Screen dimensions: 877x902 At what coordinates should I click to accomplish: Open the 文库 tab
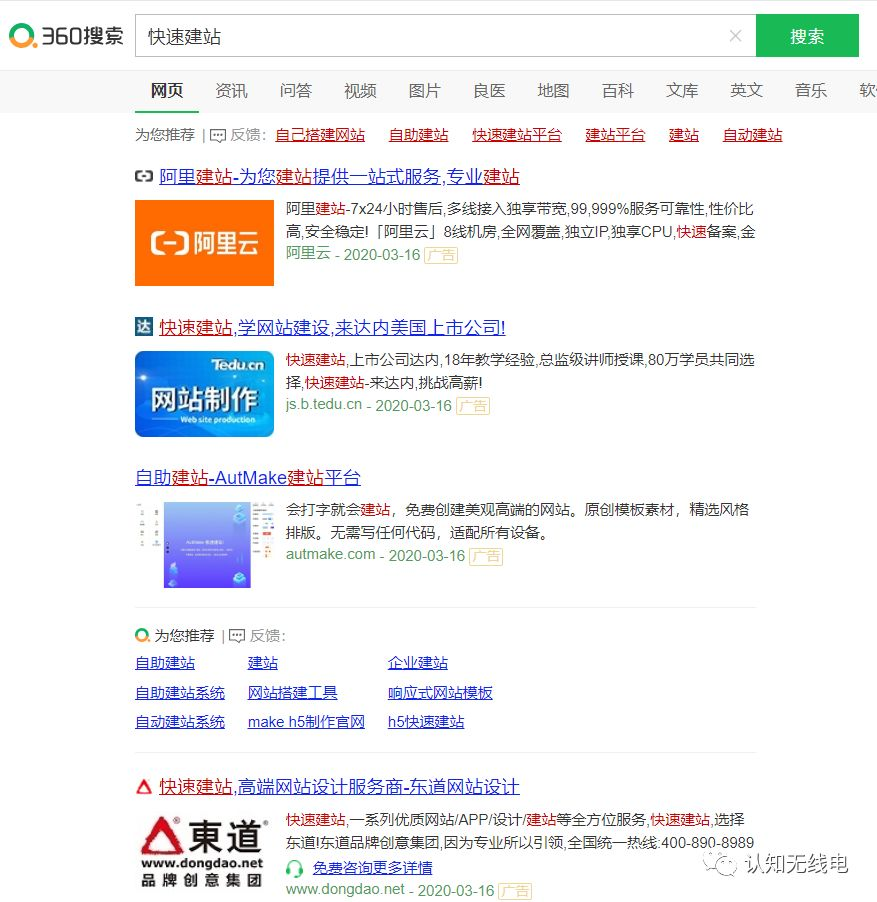[682, 91]
